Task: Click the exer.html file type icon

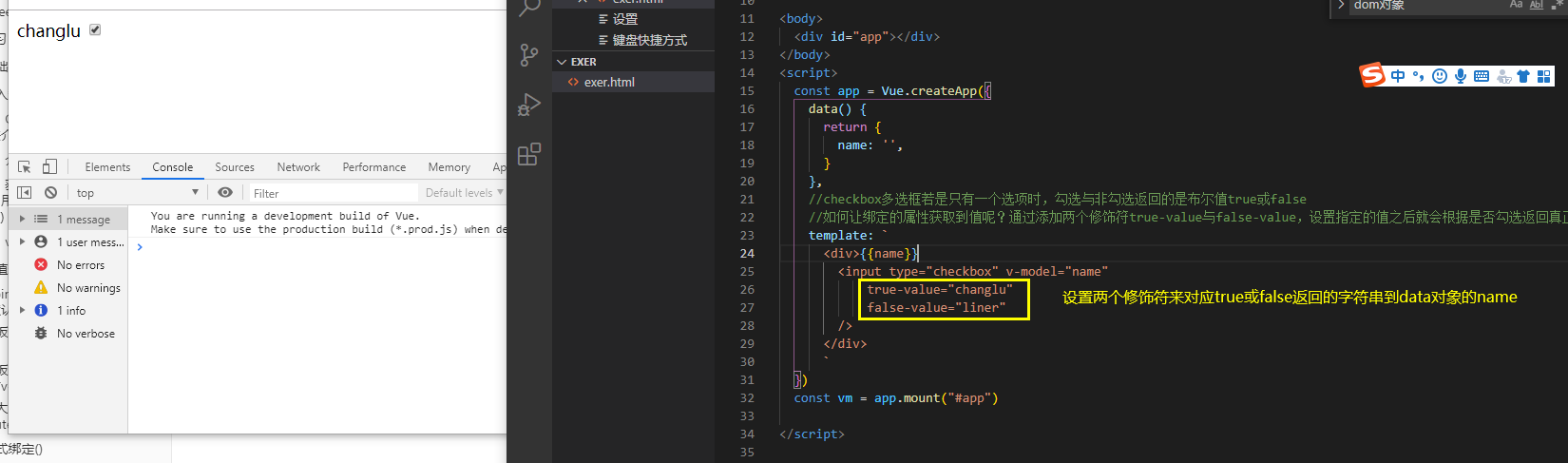Action: pyautogui.click(x=573, y=82)
